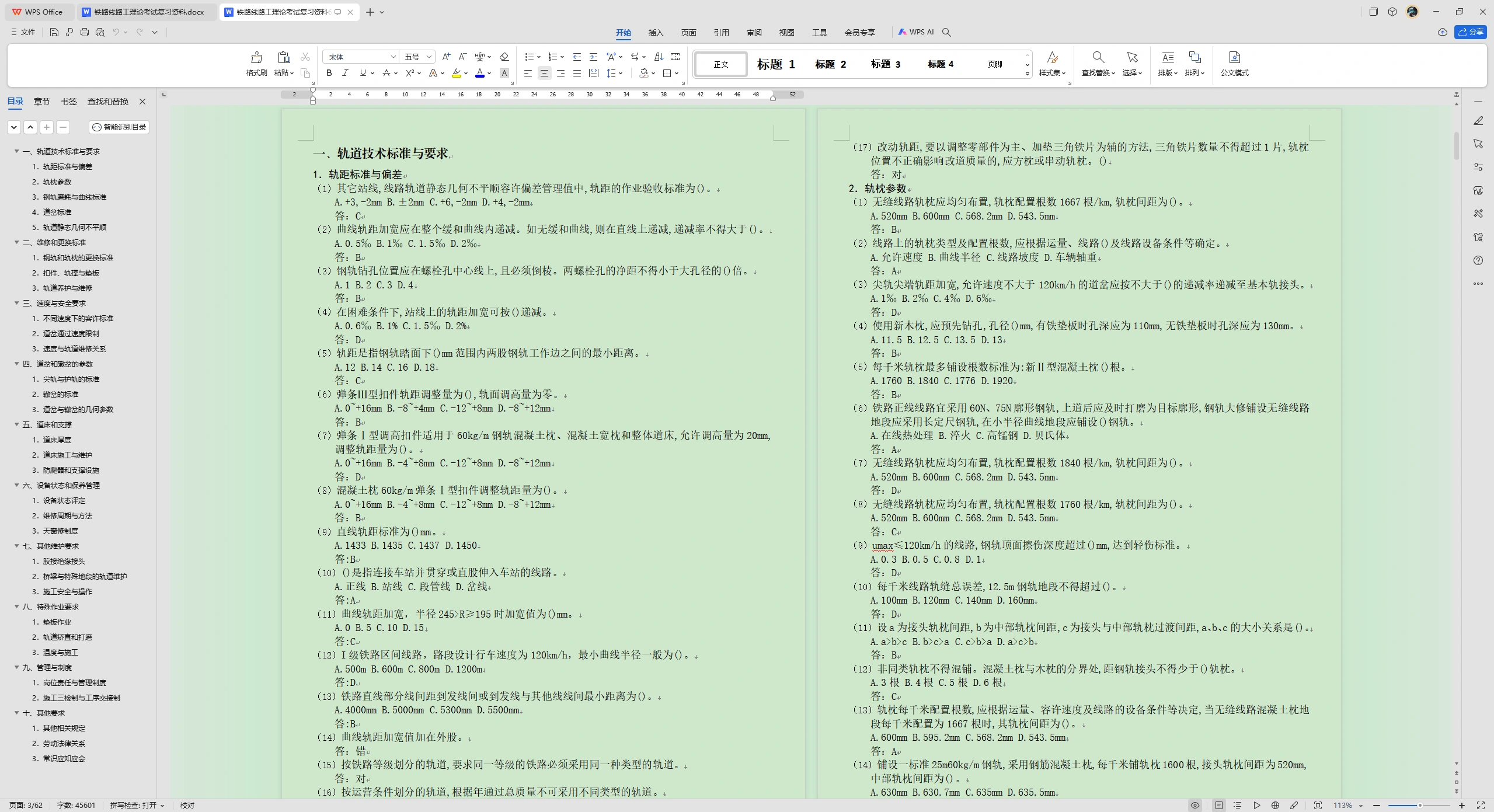Toggle center alignment
Screen dimensions: 1494x812
544,73
